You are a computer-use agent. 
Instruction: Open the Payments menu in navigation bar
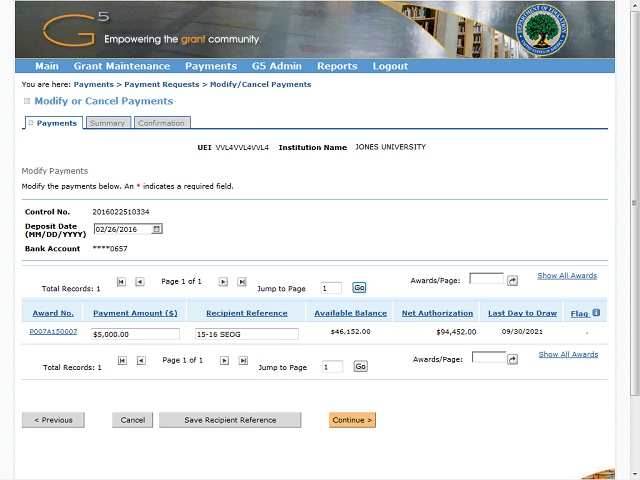click(x=211, y=66)
